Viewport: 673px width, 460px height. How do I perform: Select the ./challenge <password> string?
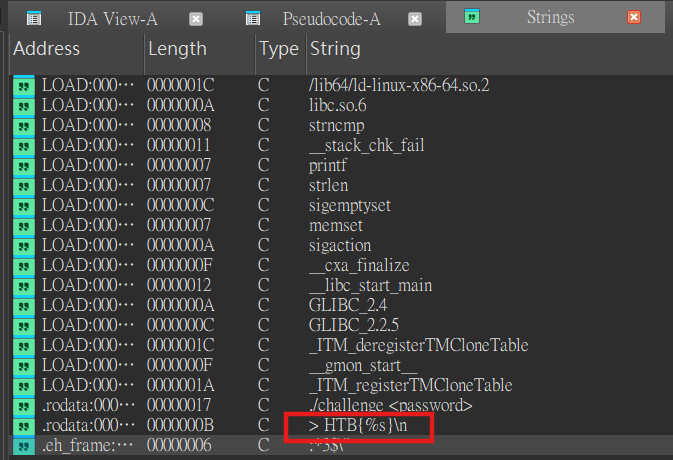point(391,406)
